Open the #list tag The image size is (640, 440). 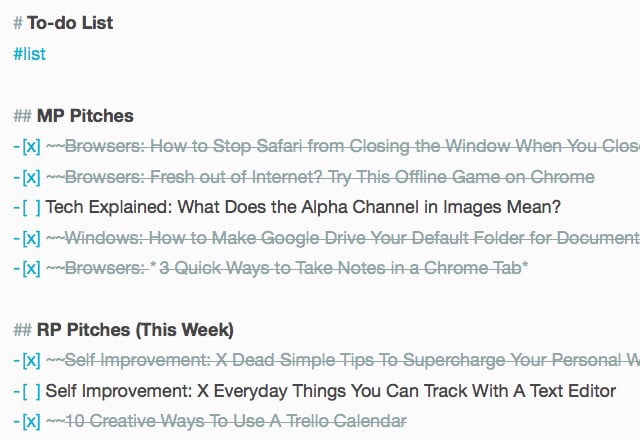29,54
